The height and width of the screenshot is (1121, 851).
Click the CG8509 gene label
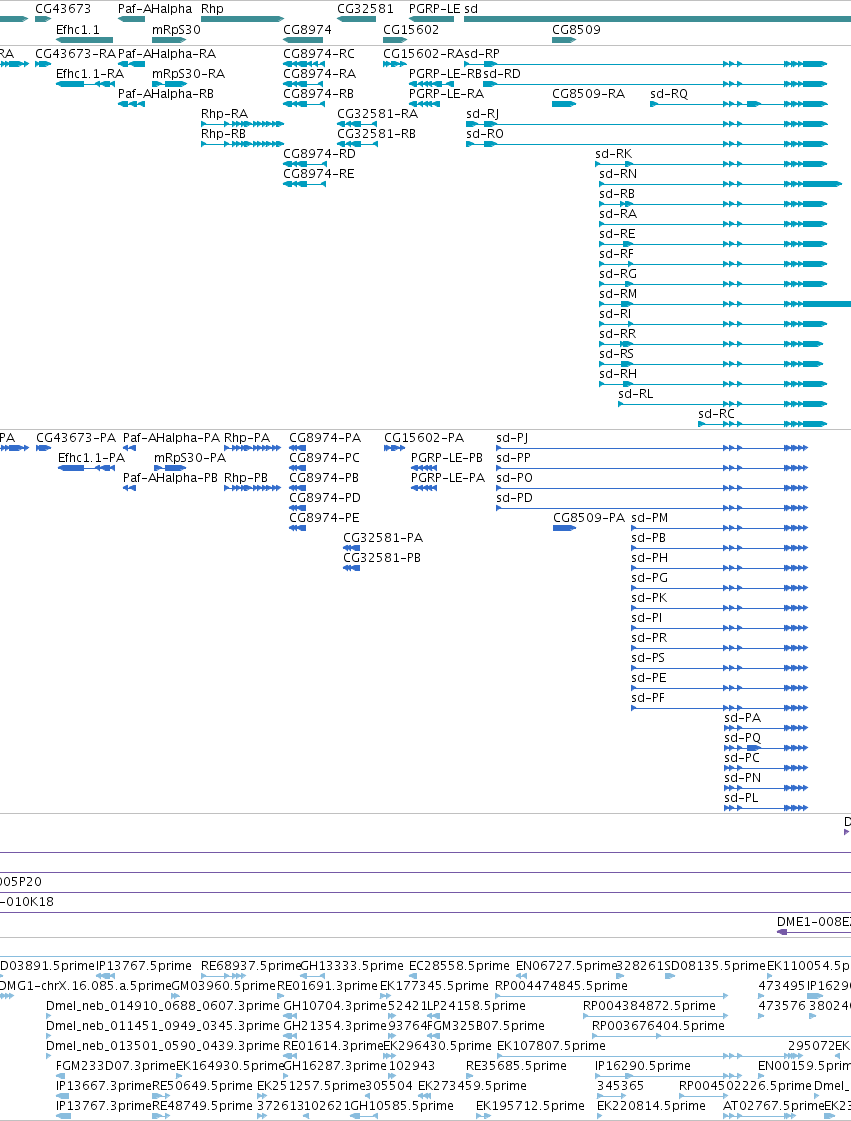(x=576, y=30)
